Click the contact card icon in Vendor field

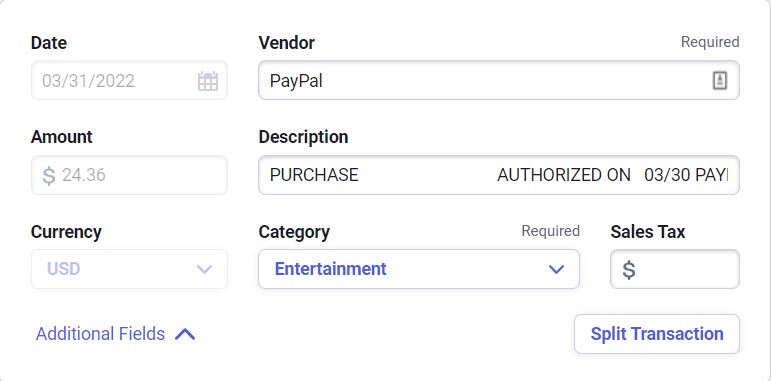tap(719, 80)
